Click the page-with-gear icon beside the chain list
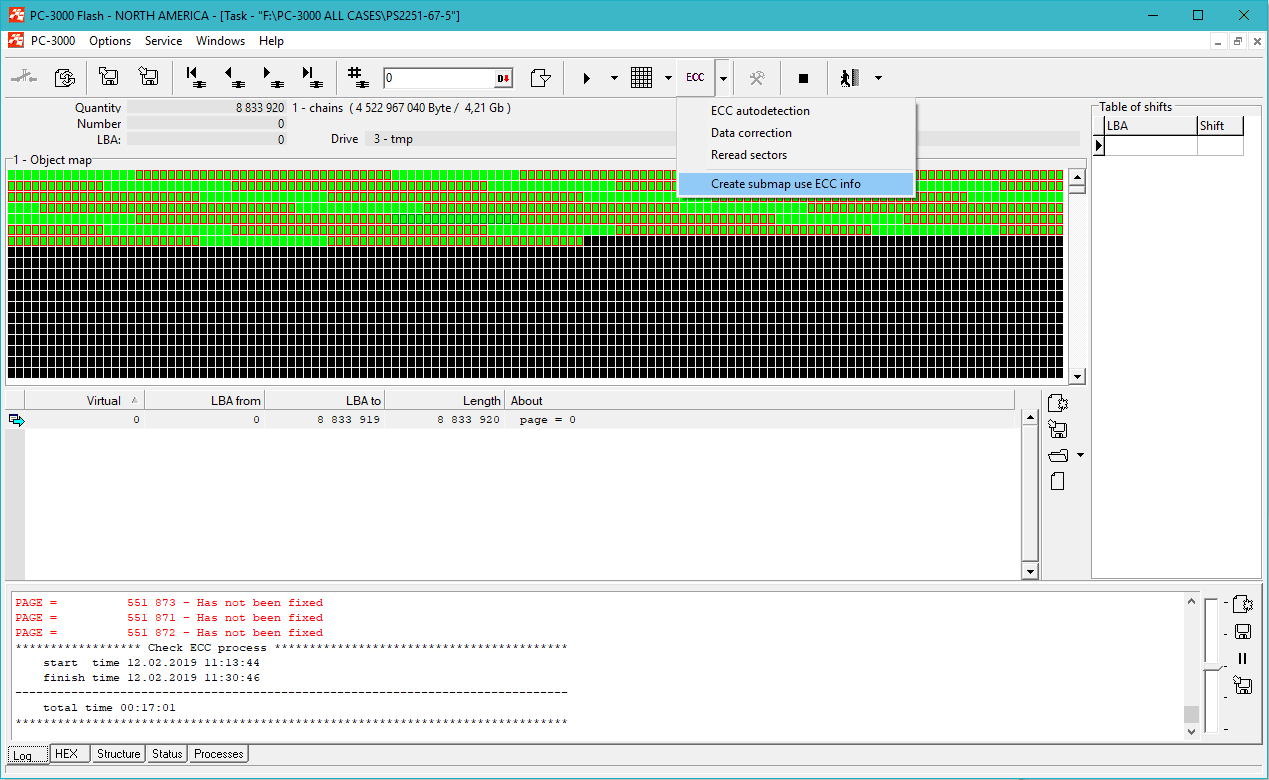Viewport: 1269px width, 780px height. pos(1058,403)
